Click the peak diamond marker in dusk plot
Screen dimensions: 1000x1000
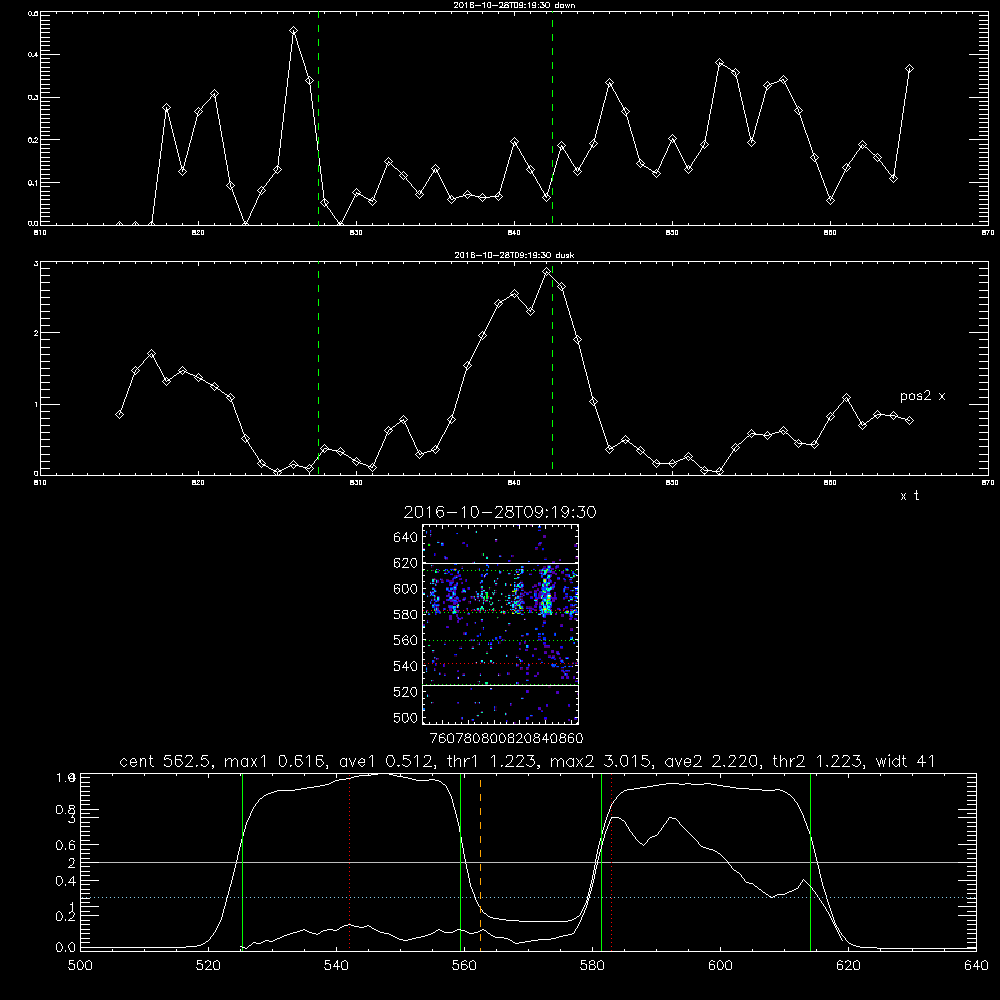tap(547, 272)
